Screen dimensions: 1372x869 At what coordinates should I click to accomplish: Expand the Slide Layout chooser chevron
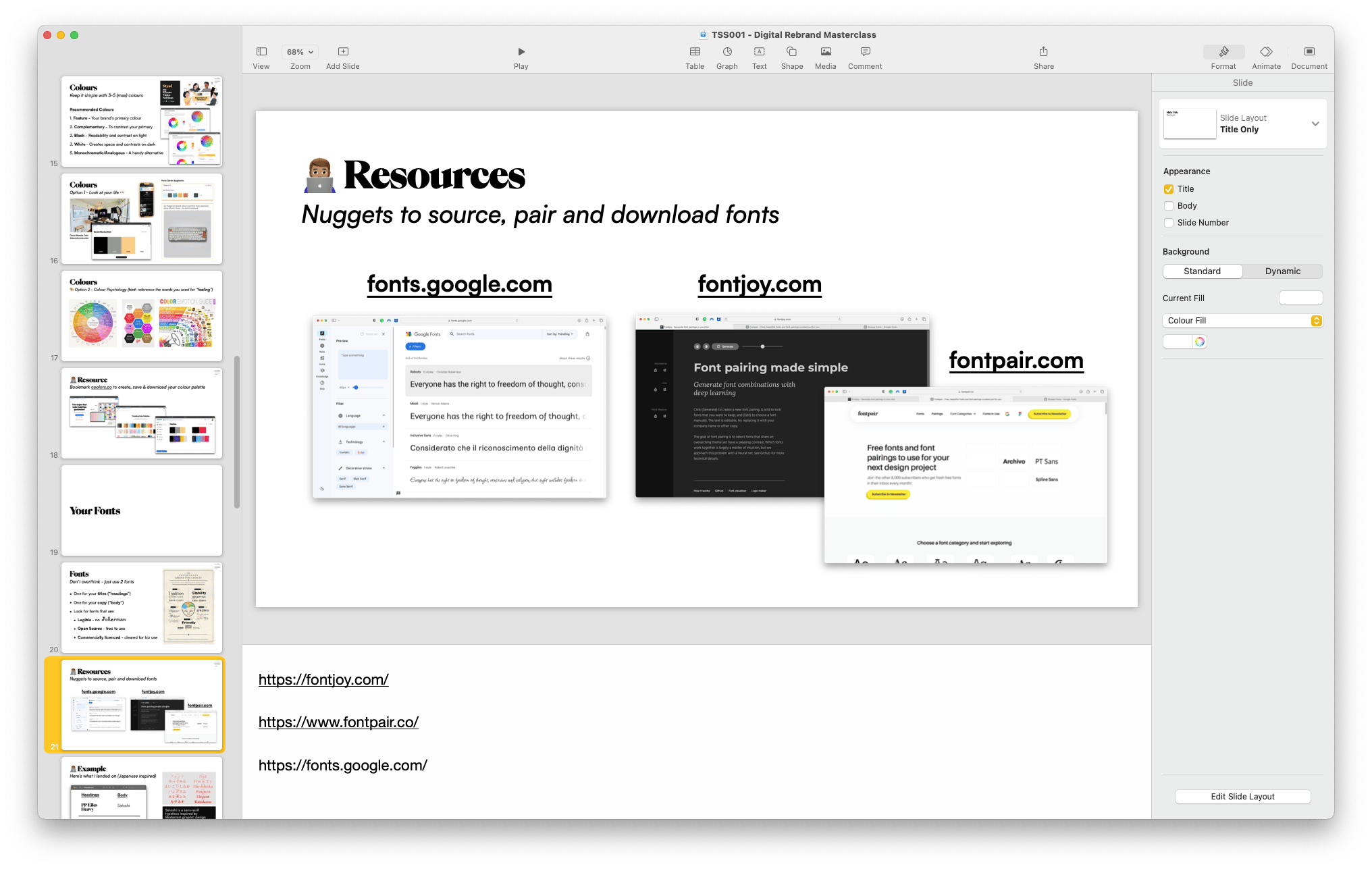1315,124
